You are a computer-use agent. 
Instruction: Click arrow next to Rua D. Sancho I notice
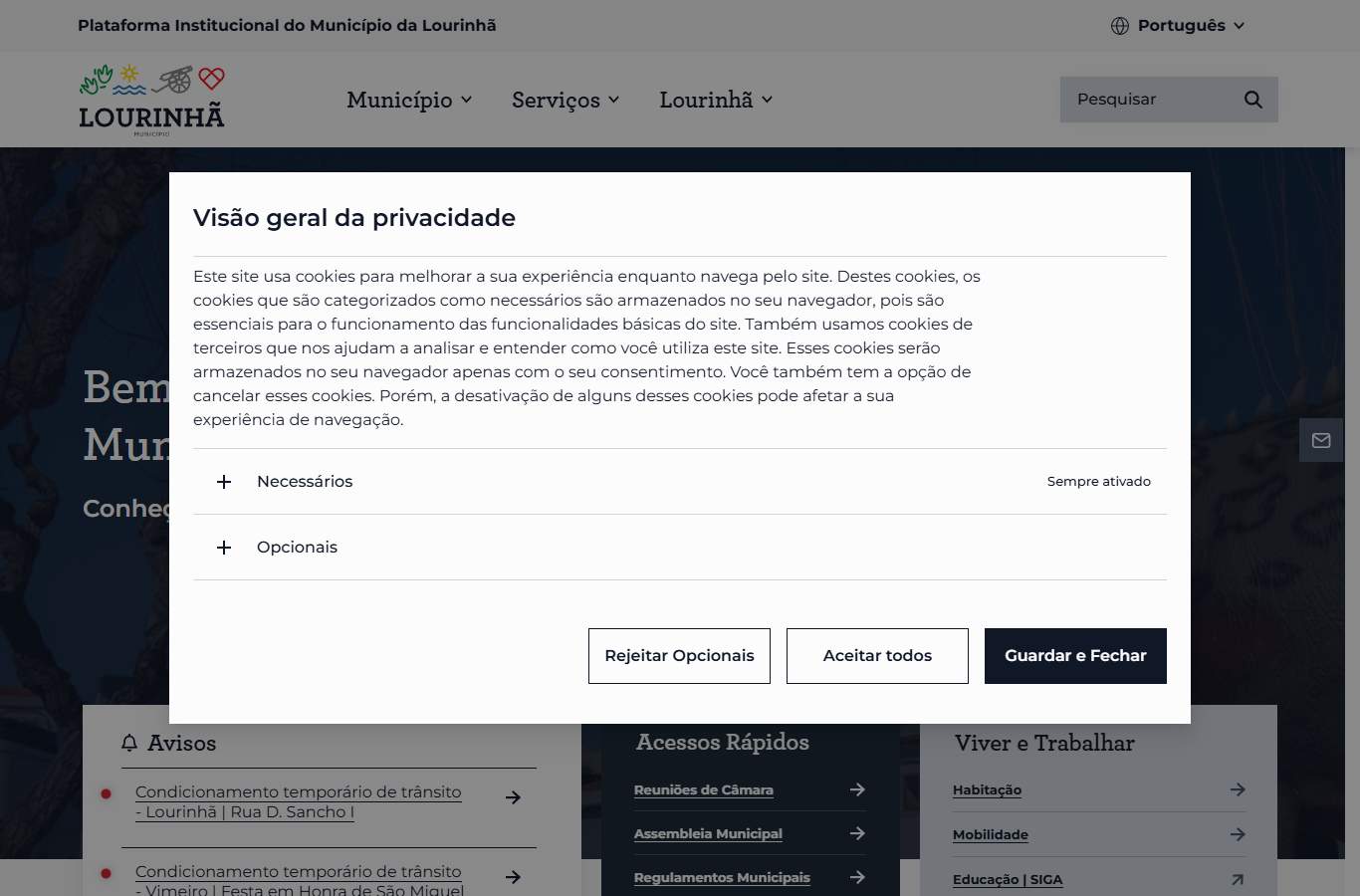[x=513, y=797]
